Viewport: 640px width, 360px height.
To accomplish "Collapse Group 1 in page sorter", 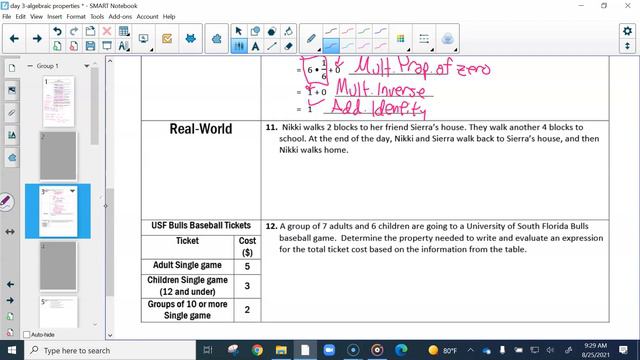I will [30, 66].
